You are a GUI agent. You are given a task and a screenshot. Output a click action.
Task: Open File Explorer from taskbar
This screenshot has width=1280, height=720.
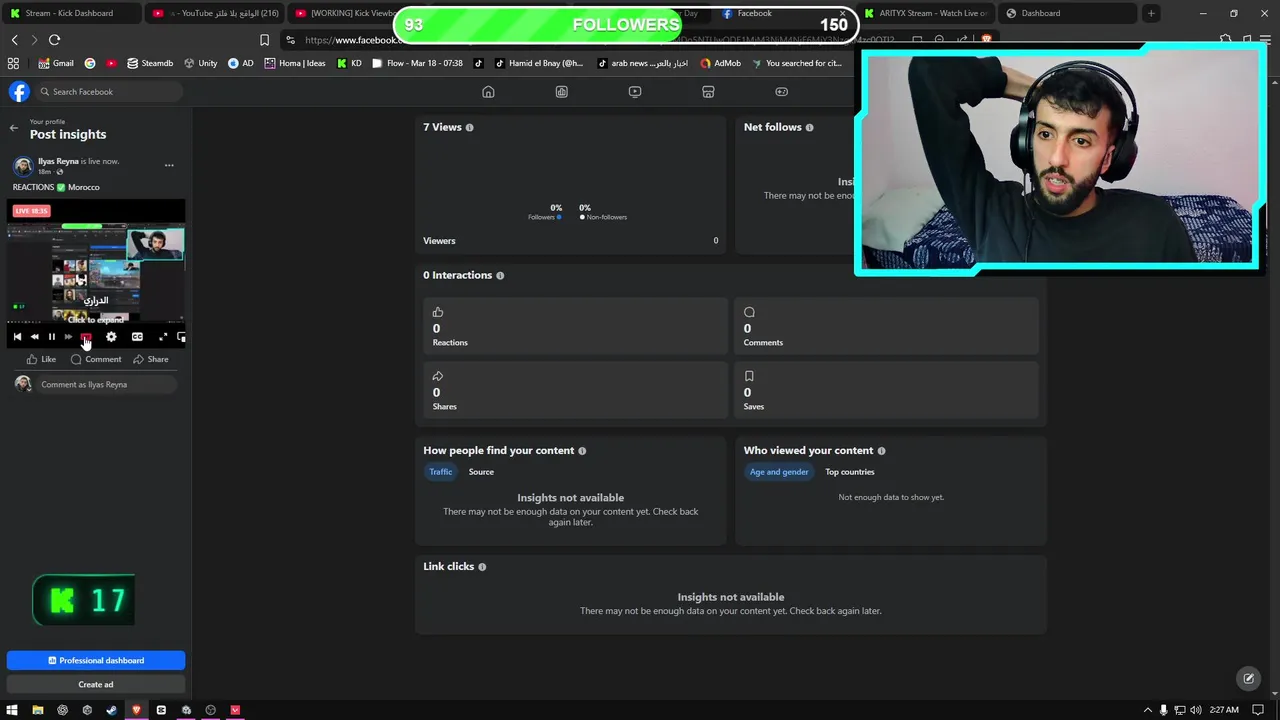click(37, 710)
